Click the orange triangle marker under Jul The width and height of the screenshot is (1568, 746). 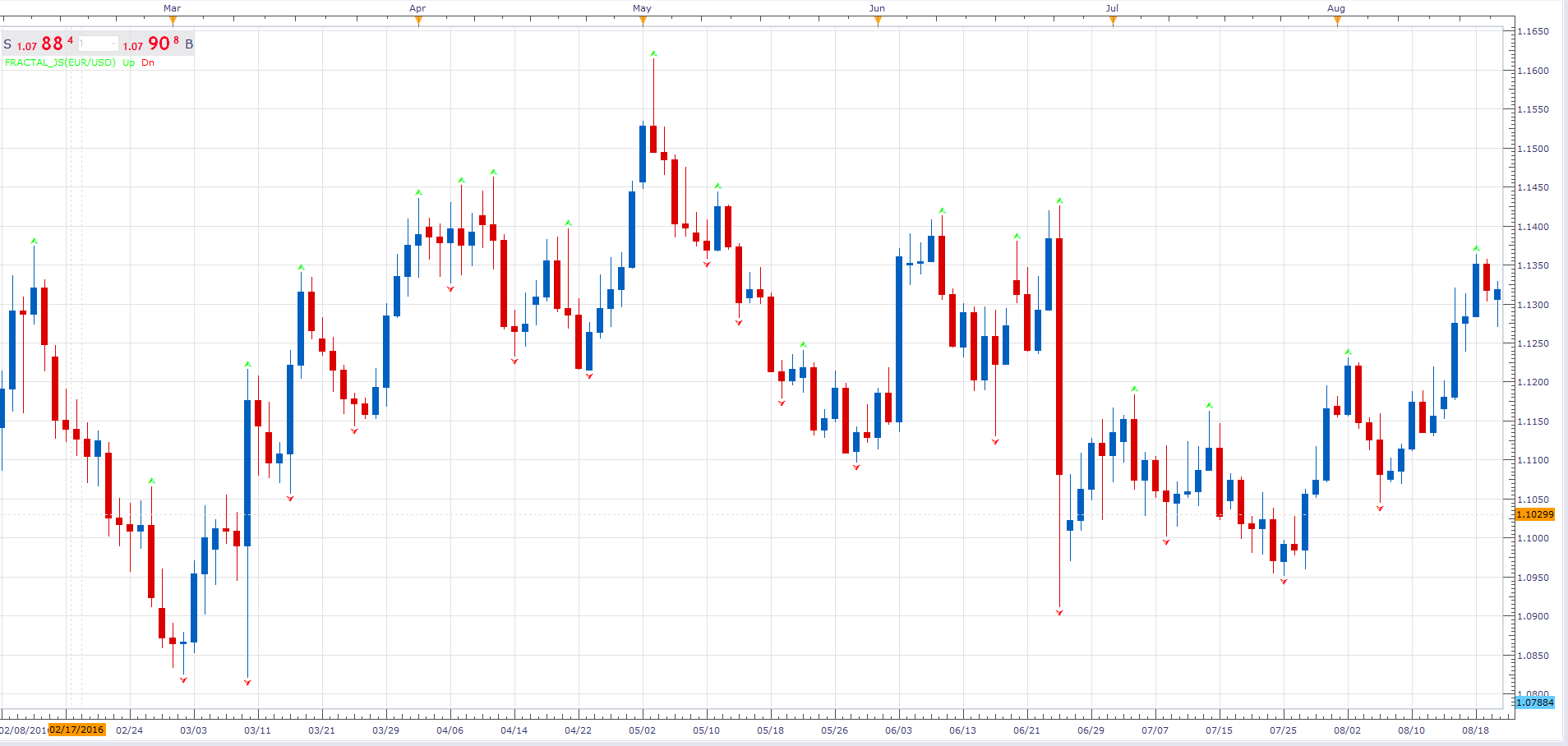1113,21
